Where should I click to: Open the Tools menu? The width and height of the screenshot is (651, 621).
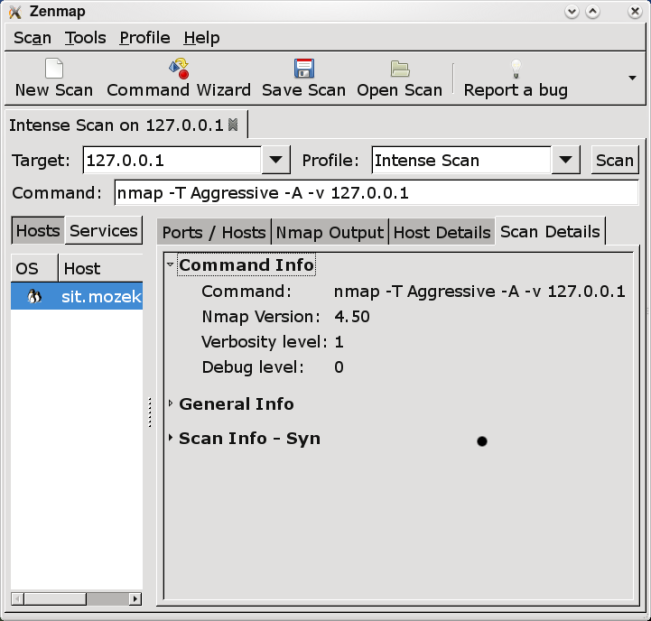tap(86, 38)
